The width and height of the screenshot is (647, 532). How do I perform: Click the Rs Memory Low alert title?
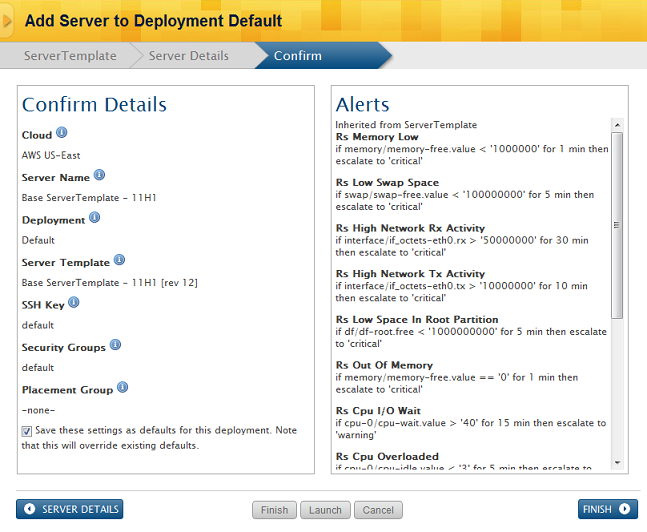point(377,137)
